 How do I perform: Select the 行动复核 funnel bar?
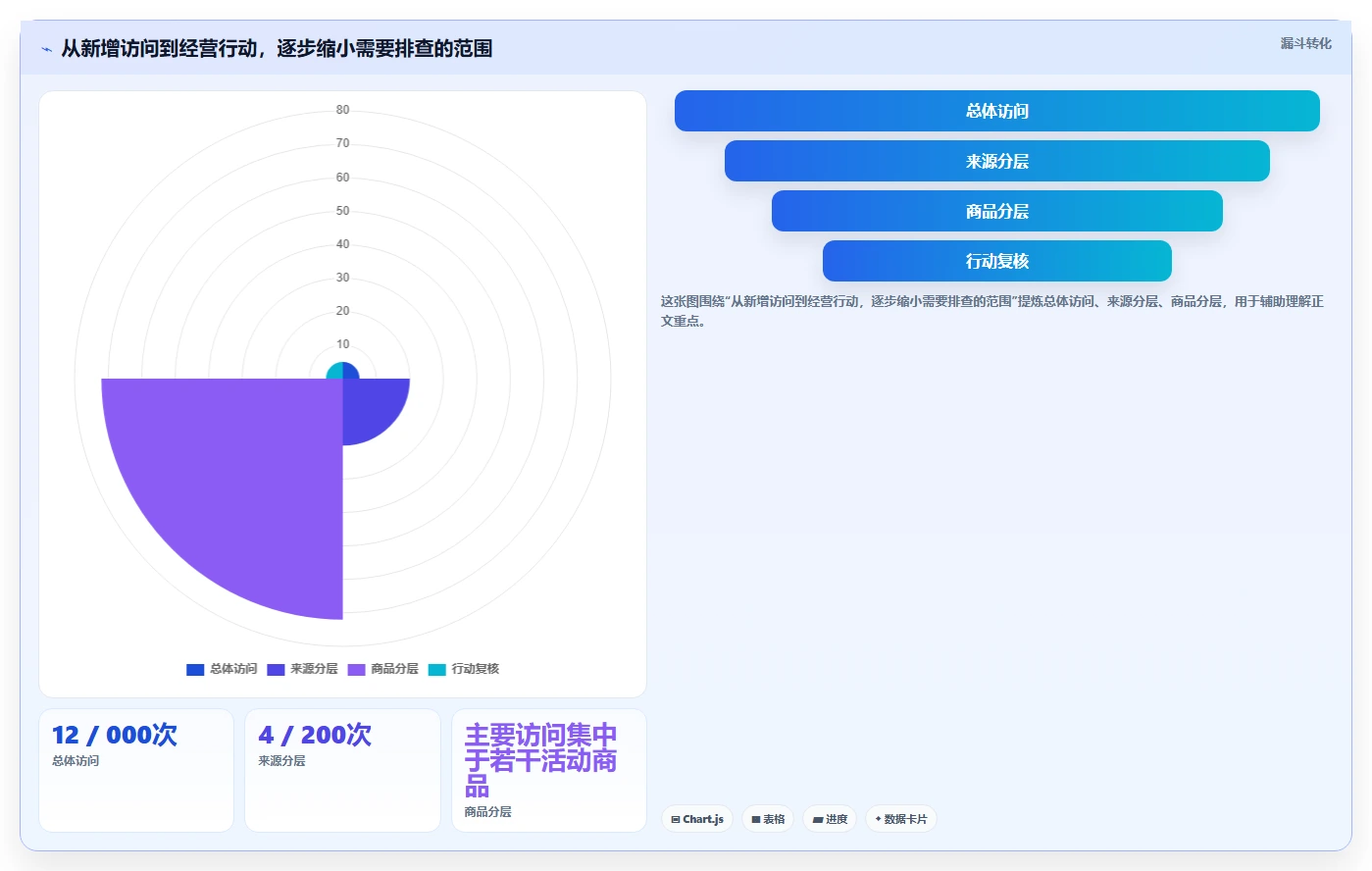996,261
